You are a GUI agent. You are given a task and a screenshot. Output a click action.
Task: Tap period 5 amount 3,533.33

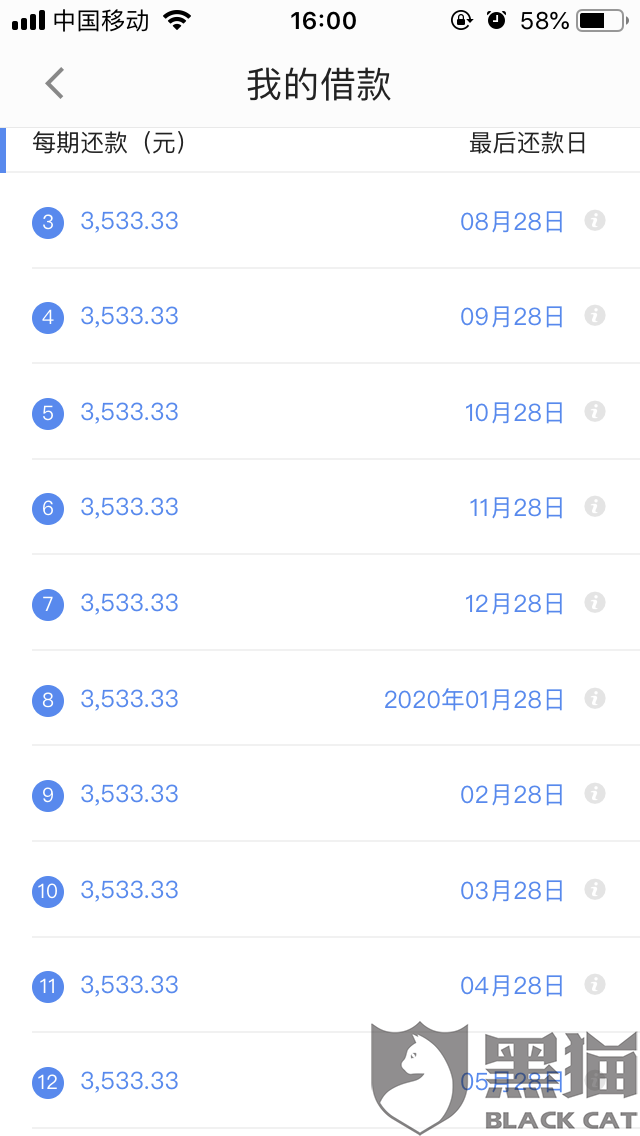[129, 412]
